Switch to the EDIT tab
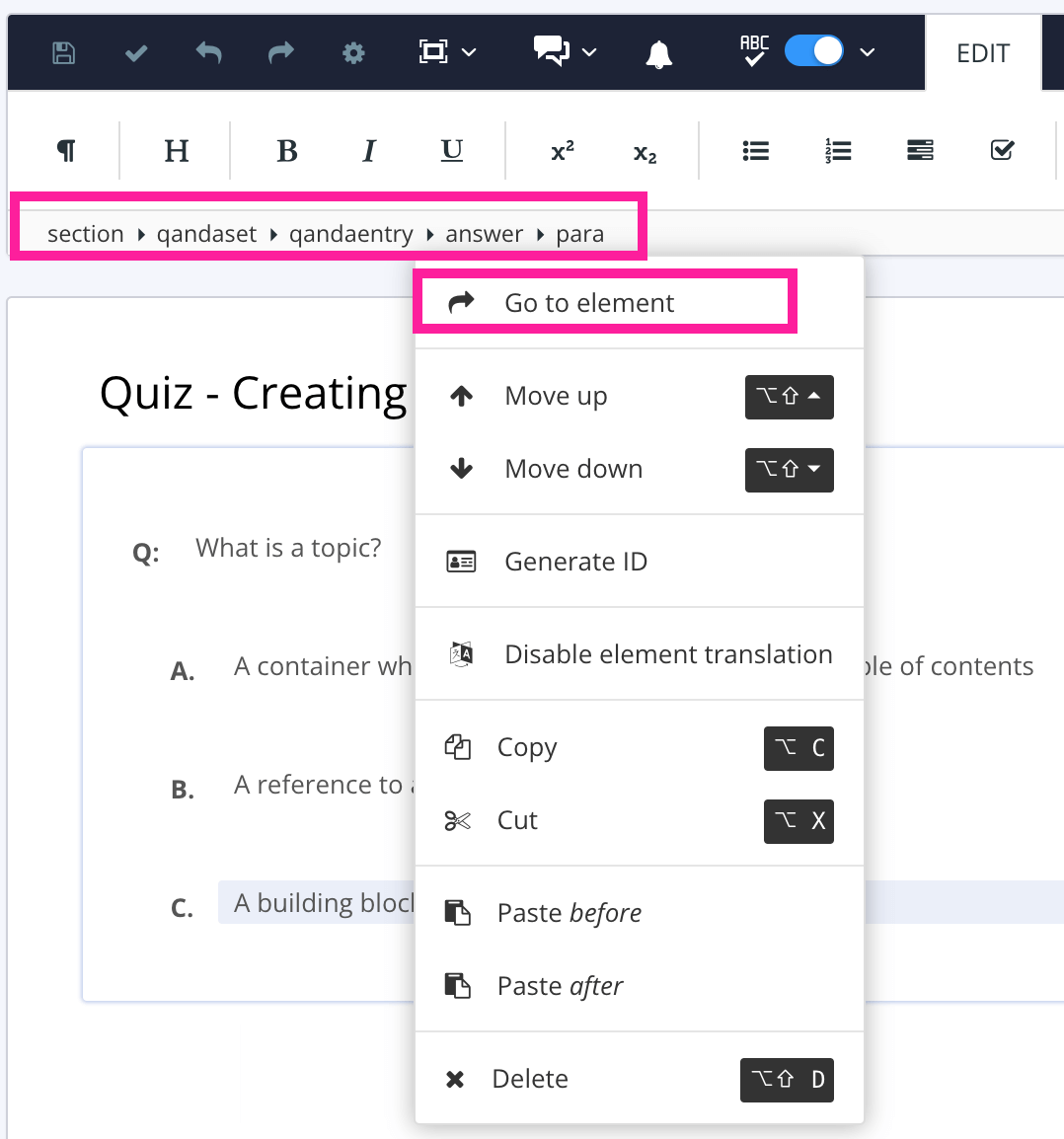Viewport: 1064px width, 1139px height. click(983, 53)
